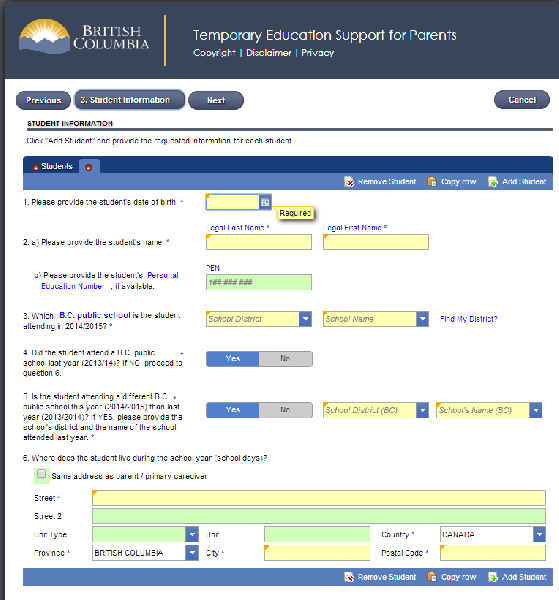The width and height of the screenshot is (559, 600).
Task: Click the bottom Copy row clipboard icon
Action: point(432,577)
